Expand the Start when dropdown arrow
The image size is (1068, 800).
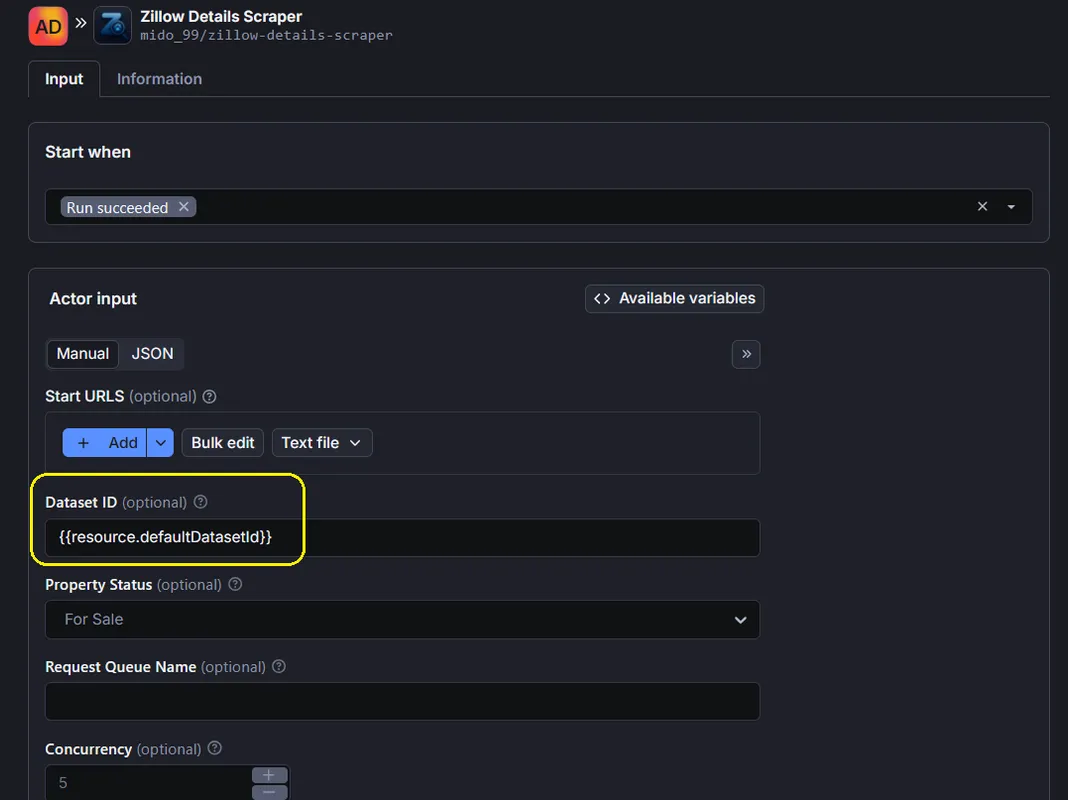(x=1011, y=207)
